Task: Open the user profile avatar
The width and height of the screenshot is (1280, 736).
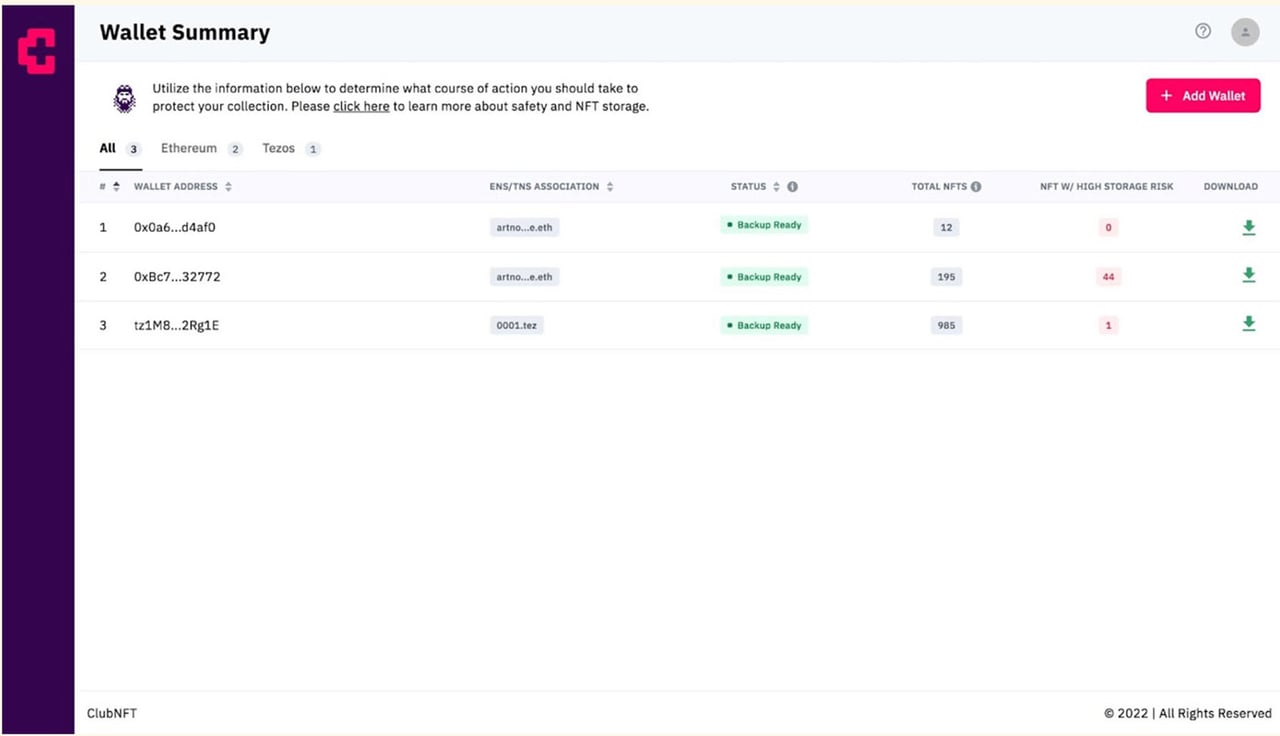Action: click(x=1245, y=32)
